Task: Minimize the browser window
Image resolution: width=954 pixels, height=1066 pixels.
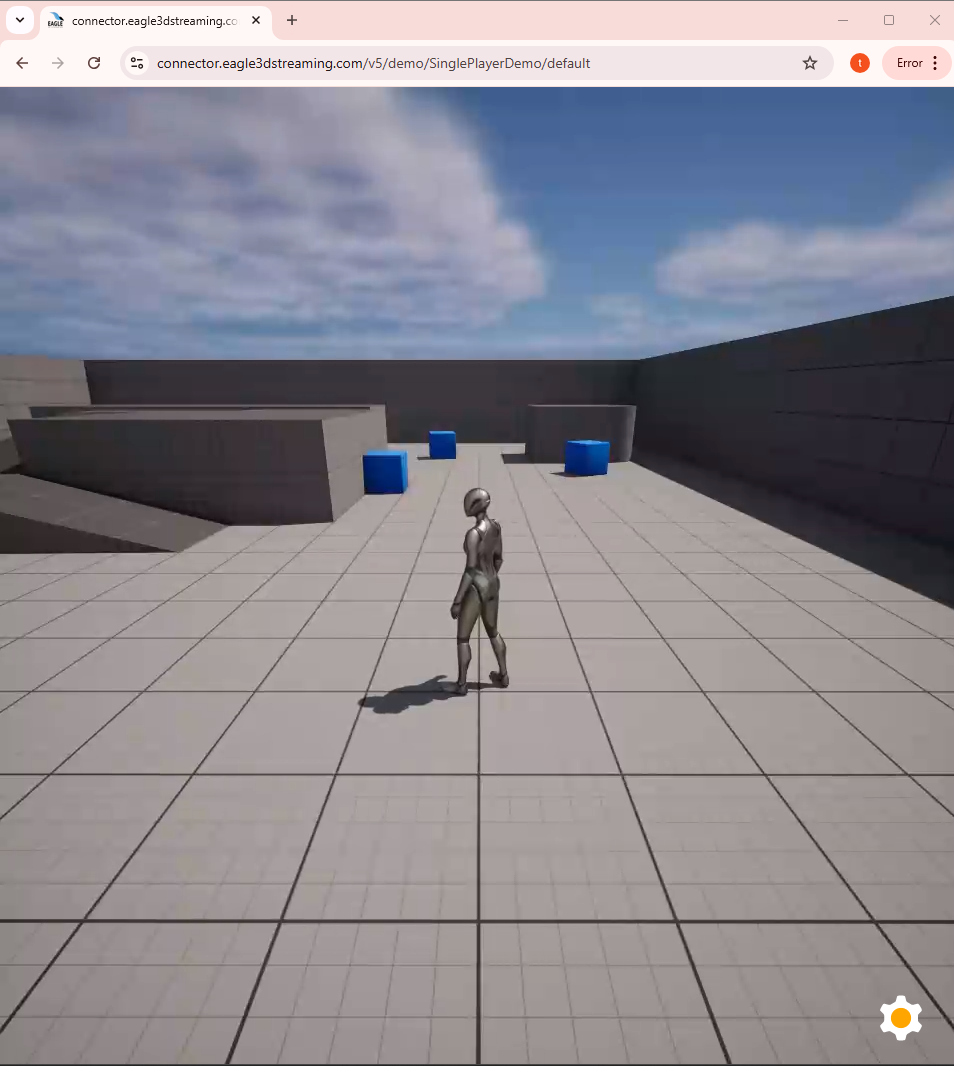Action: coord(843,20)
